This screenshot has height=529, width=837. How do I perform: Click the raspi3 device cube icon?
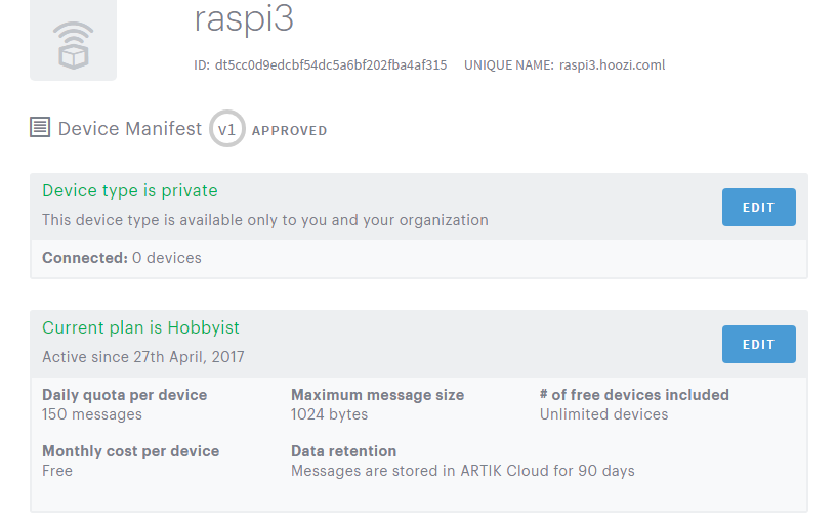point(73,44)
